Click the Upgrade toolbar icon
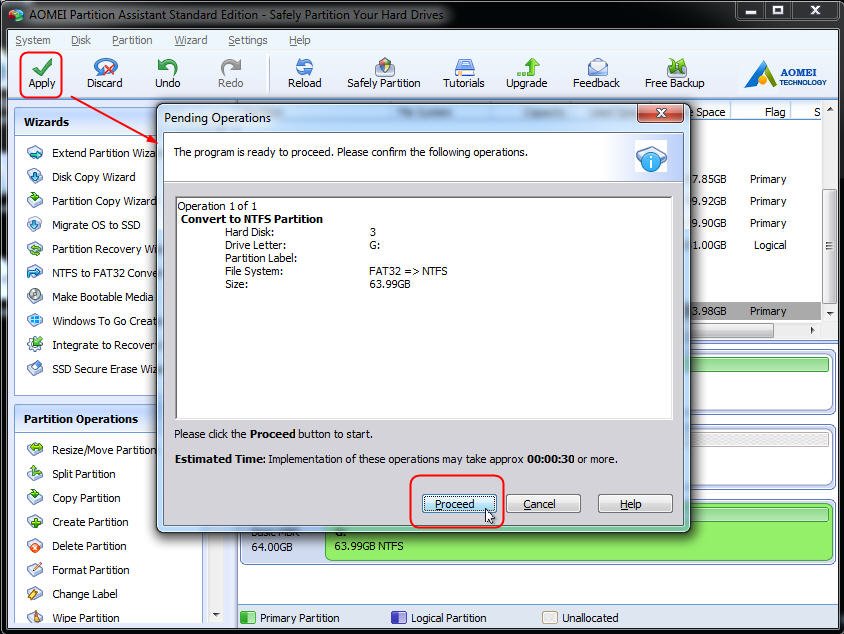Screen dimensions: 844x634 tap(526, 74)
